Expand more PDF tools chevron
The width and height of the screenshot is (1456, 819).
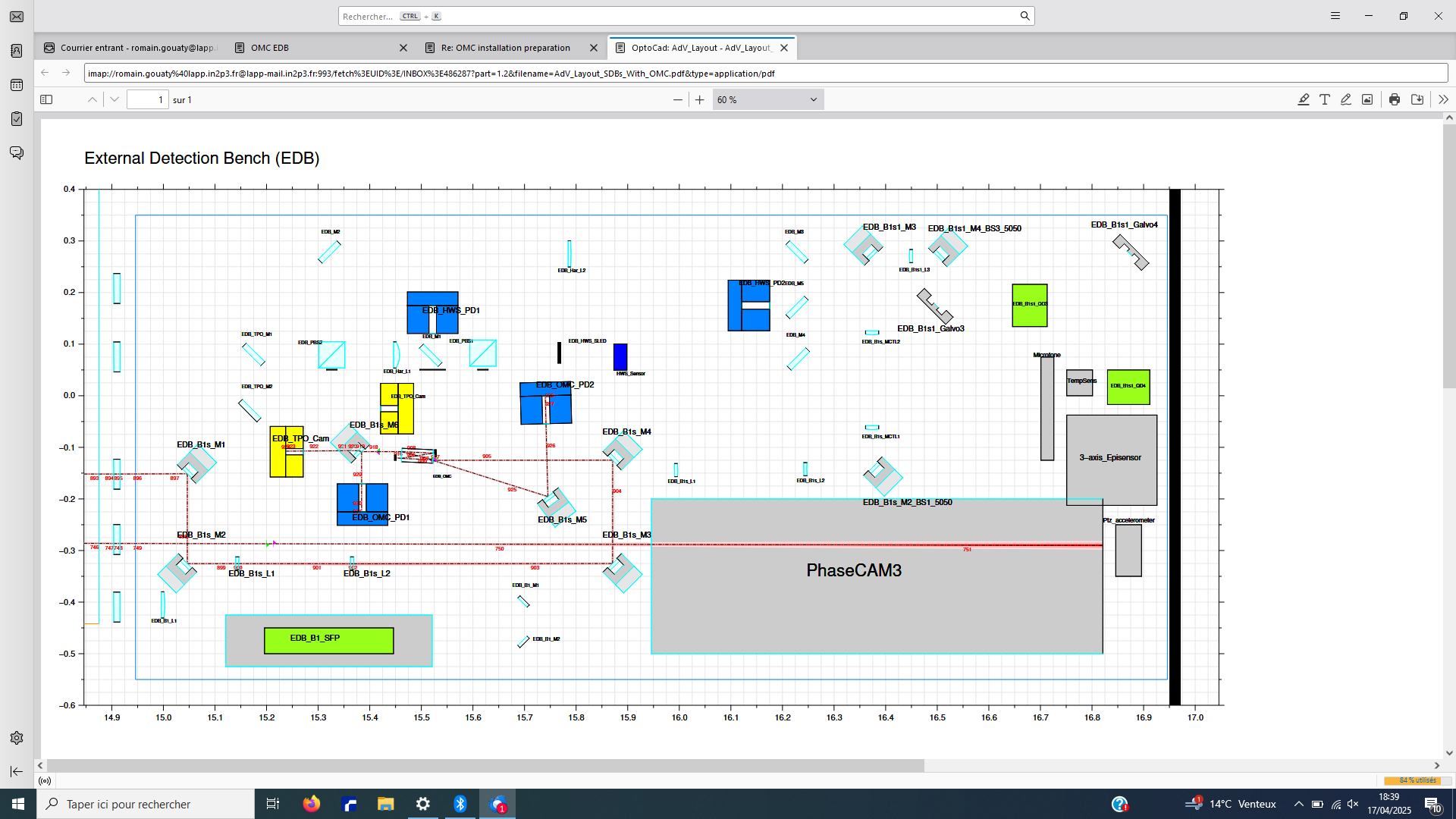point(1442,99)
